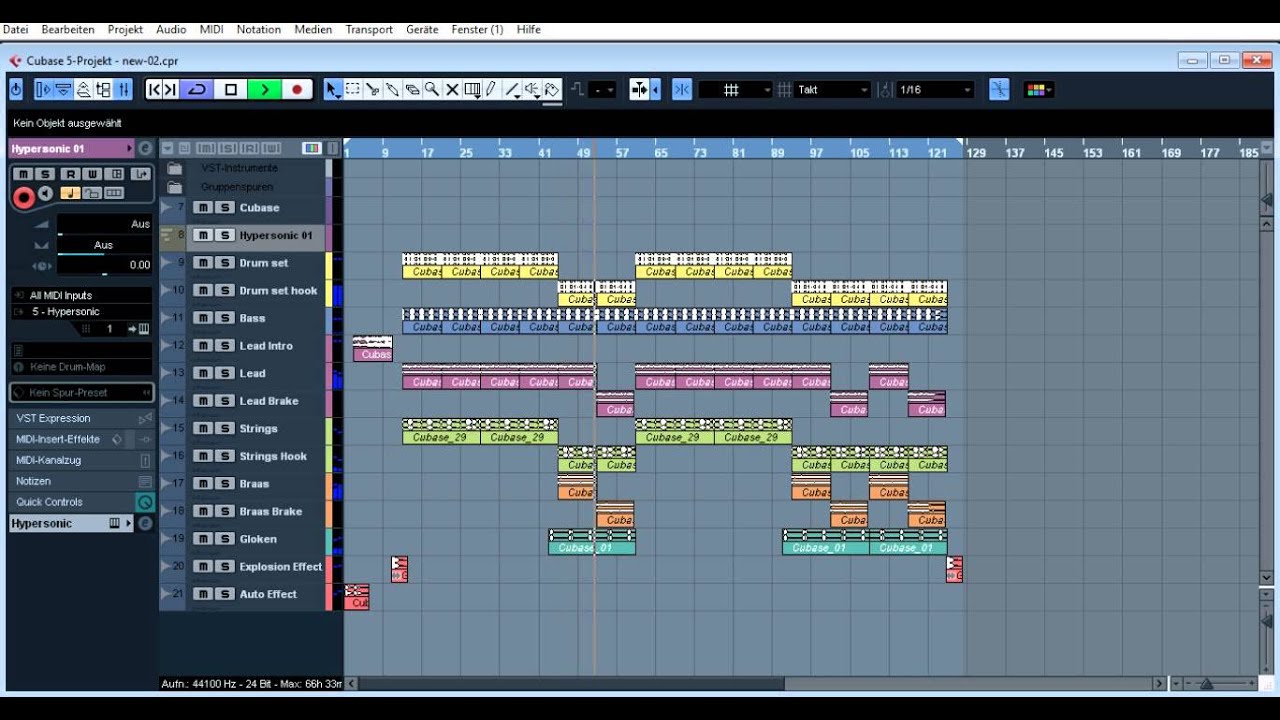Toggle inspector Monitor speaker button
Image resolution: width=1280 pixels, height=720 pixels.
coord(45,193)
